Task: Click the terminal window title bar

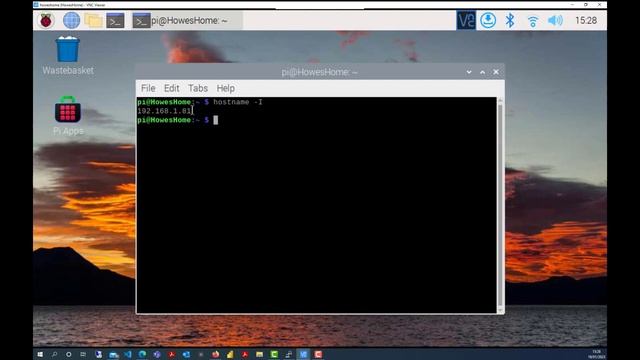Action: point(319,72)
